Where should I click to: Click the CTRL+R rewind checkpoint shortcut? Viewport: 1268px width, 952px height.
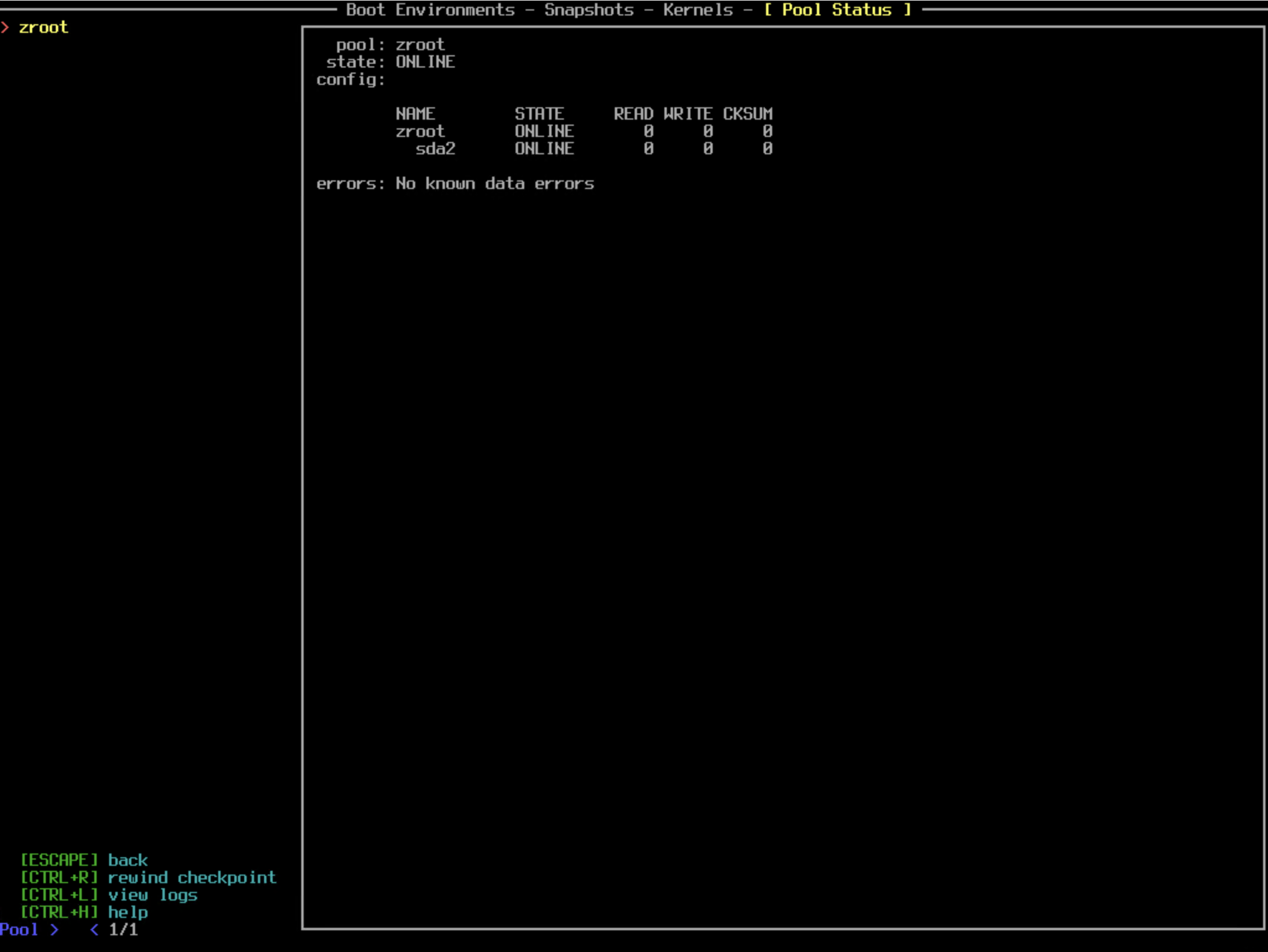click(148, 878)
